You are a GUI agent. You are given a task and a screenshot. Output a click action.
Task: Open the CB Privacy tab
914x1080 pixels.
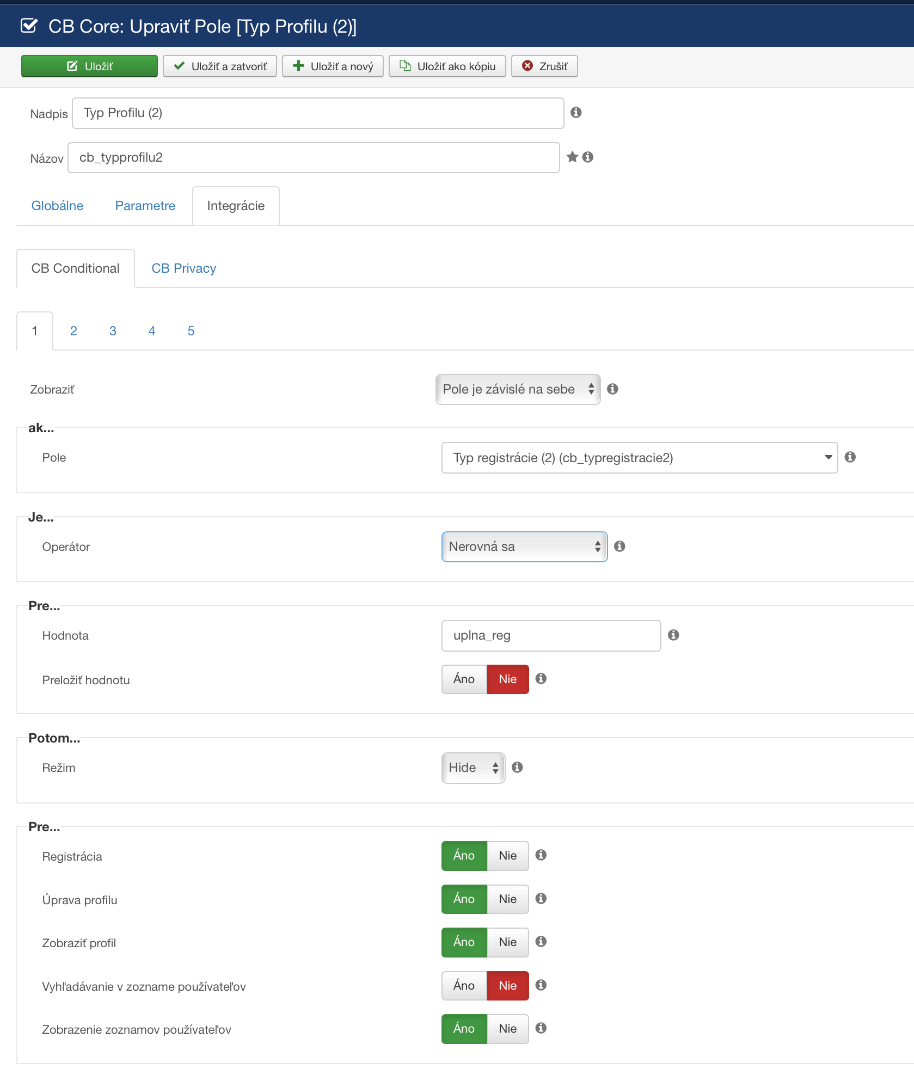[x=184, y=268]
